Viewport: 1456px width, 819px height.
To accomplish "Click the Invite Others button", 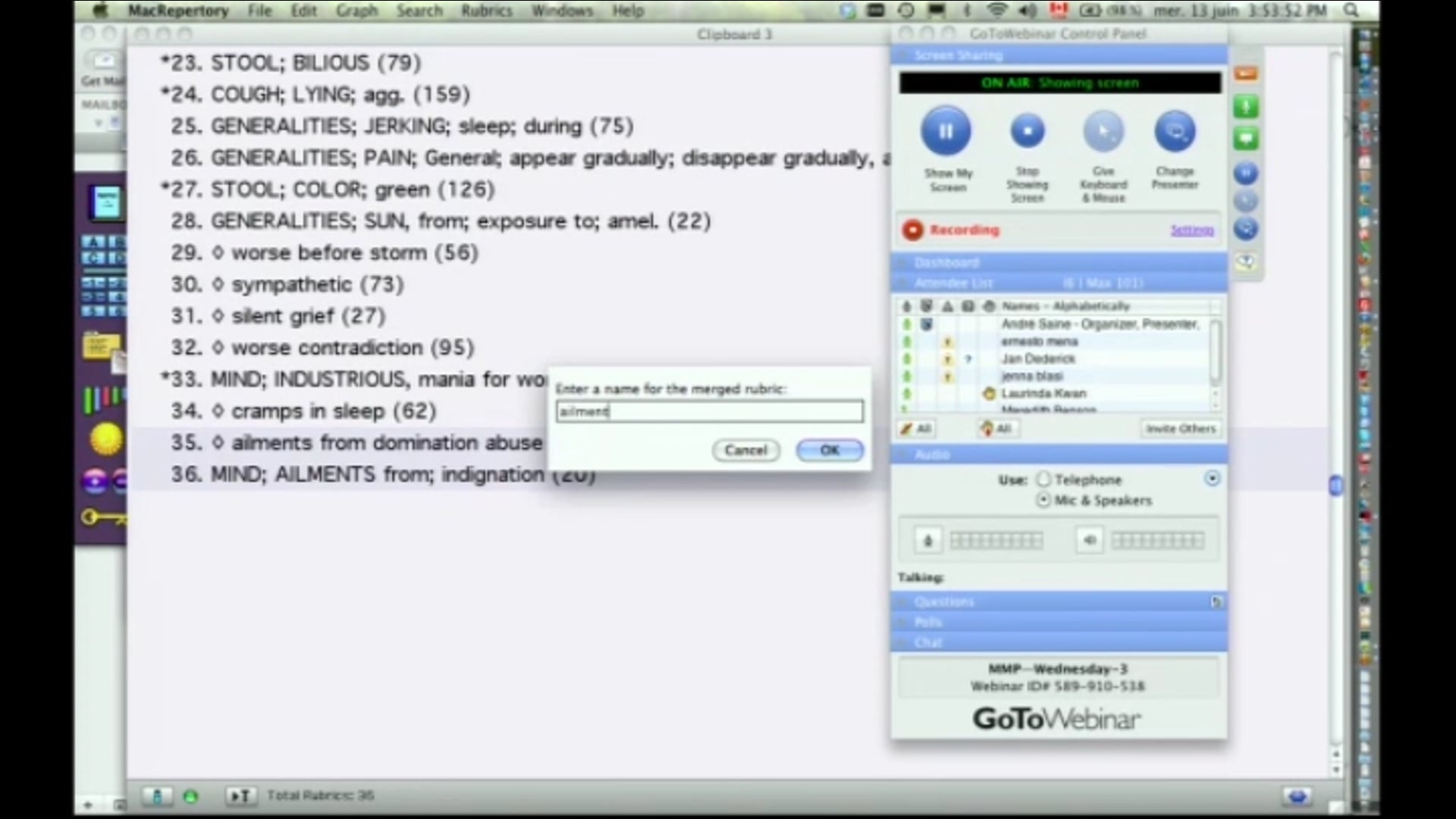I will (1180, 428).
